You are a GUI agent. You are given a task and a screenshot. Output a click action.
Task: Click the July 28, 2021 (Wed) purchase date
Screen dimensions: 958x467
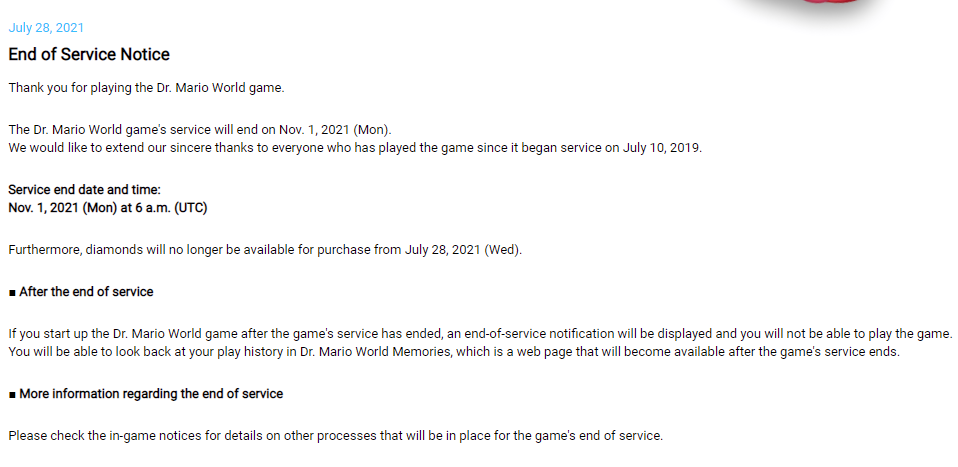point(463,250)
